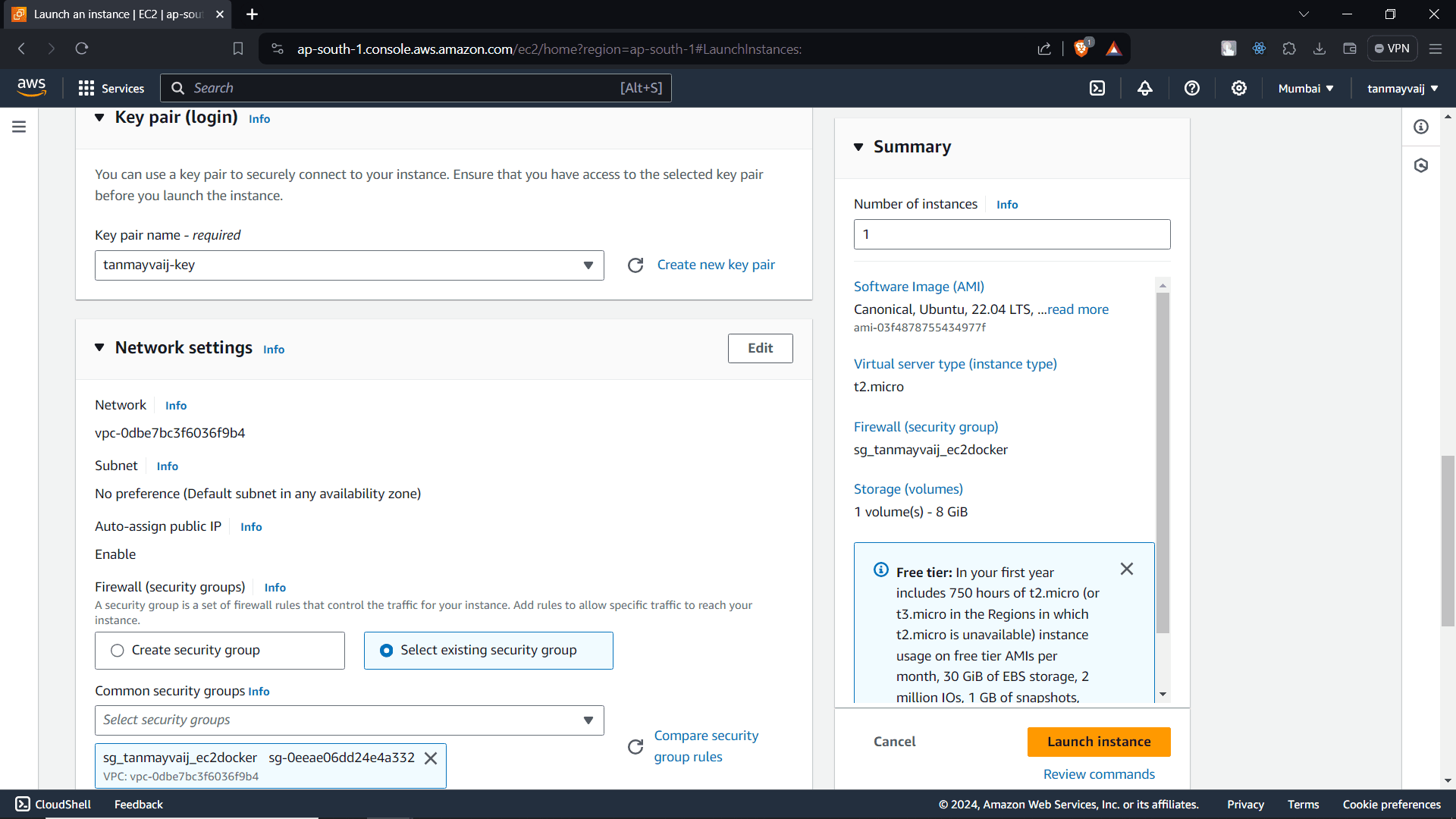Open the Select security groups dropdown
This screenshot has width=1456, height=819.
coord(349,720)
